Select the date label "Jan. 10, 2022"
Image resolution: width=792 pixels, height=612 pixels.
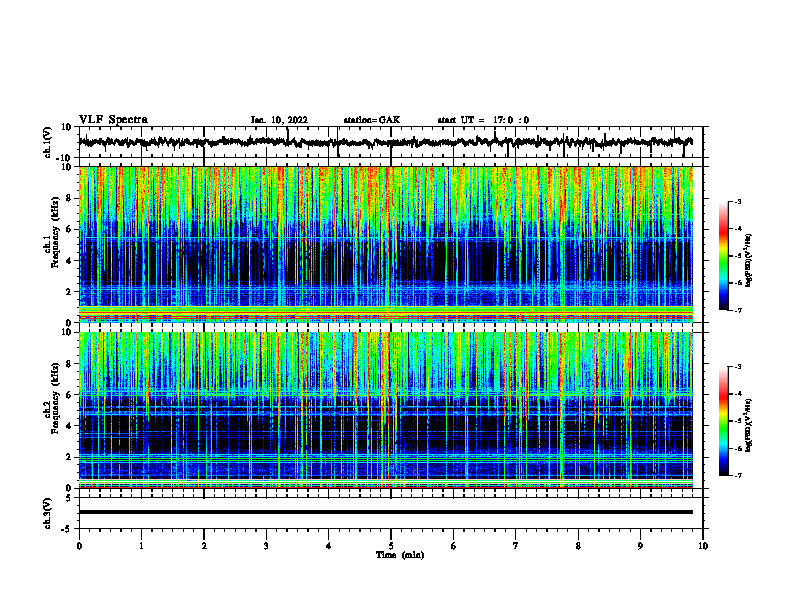[279, 120]
